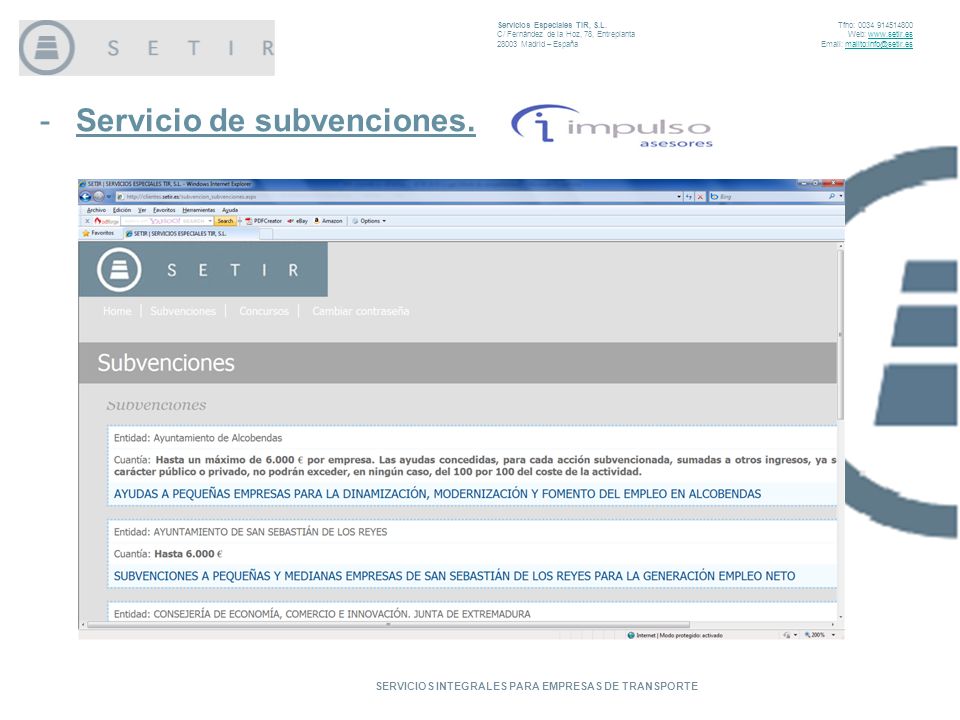
Task: Open the recent pages dropdown beside the forward arrow
Action: point(109,197)
